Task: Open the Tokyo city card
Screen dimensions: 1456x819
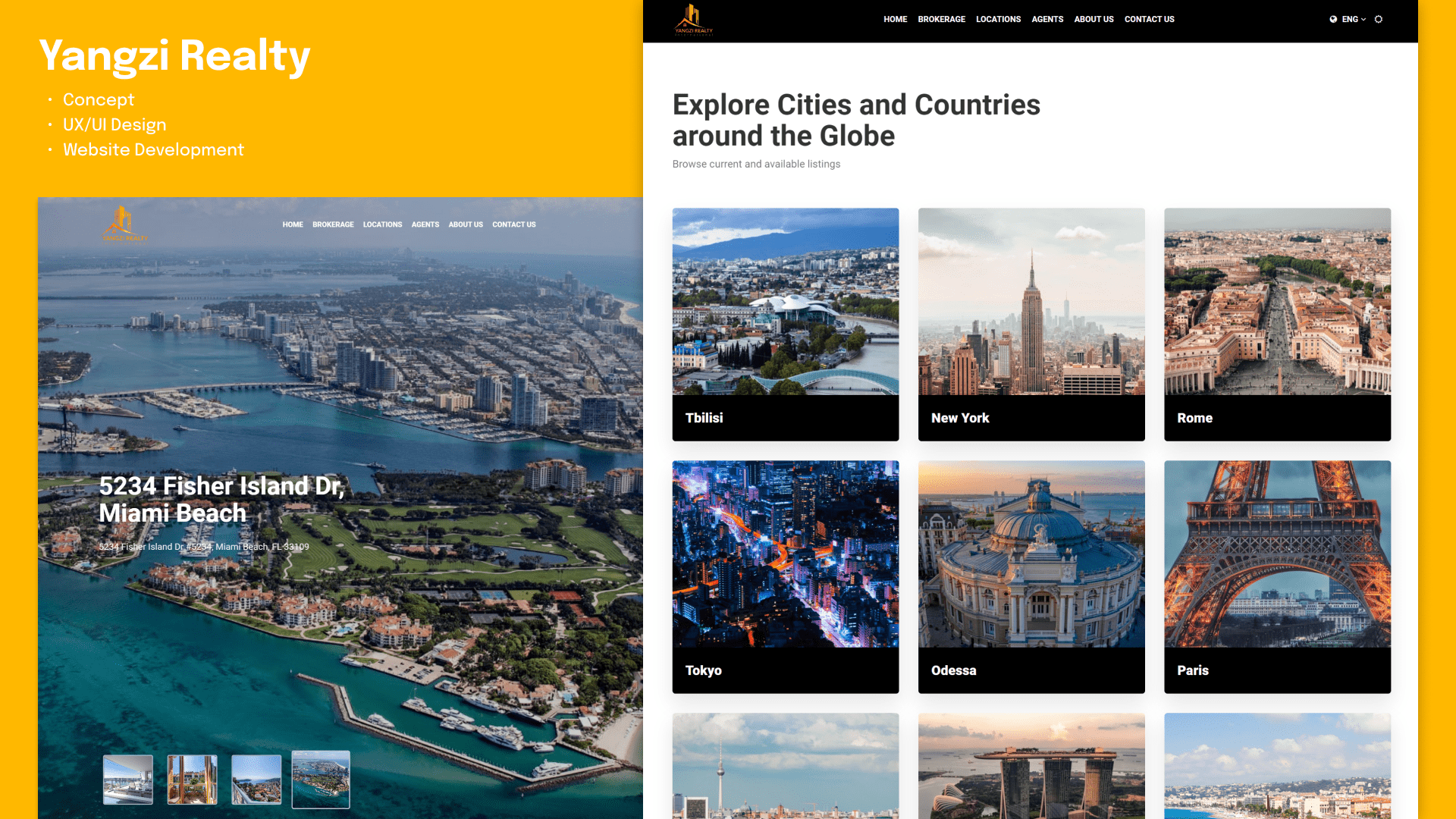Action: coord(786,577)
